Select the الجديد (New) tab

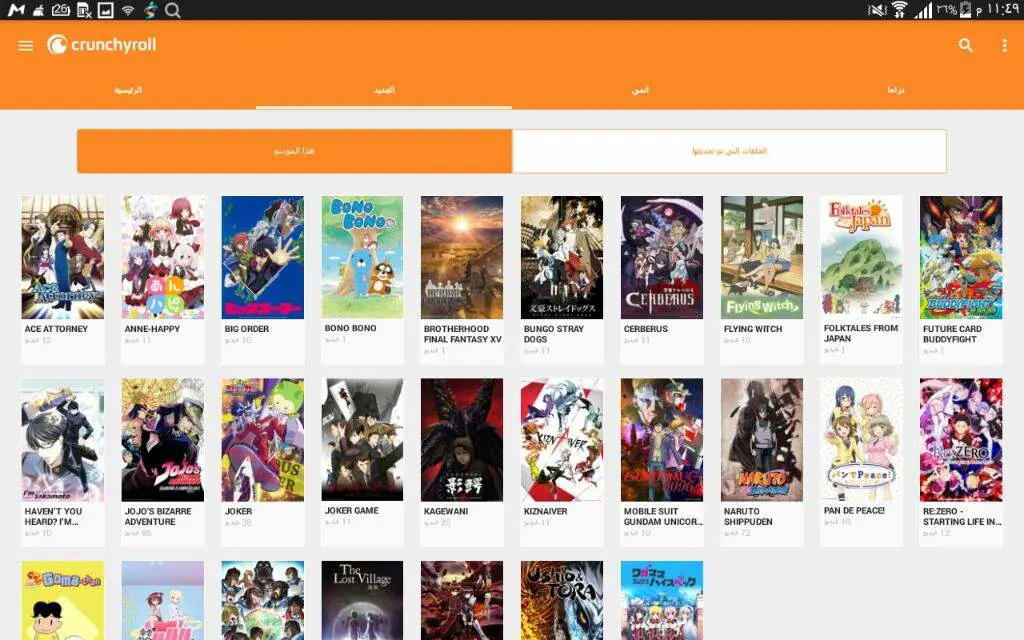point(384,90)
